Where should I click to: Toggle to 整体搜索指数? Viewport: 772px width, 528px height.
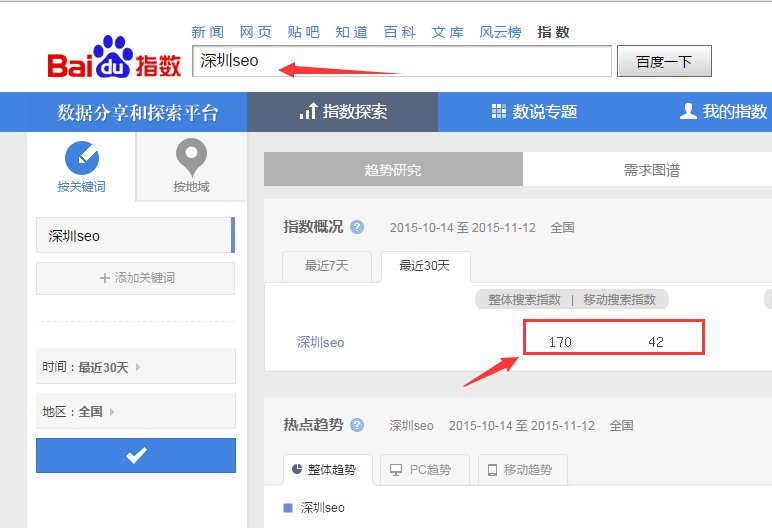pos(524,299)
